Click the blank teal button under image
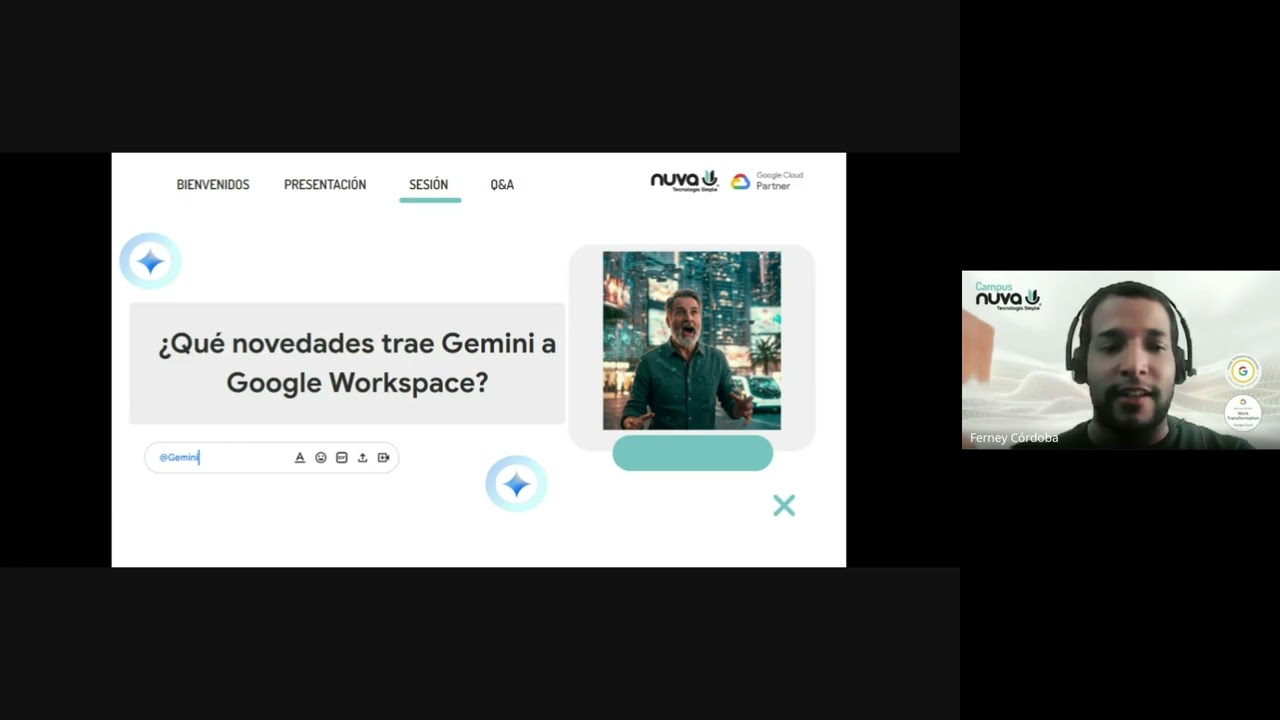This screenshot has width=1280, height=720. click(693, 453)
